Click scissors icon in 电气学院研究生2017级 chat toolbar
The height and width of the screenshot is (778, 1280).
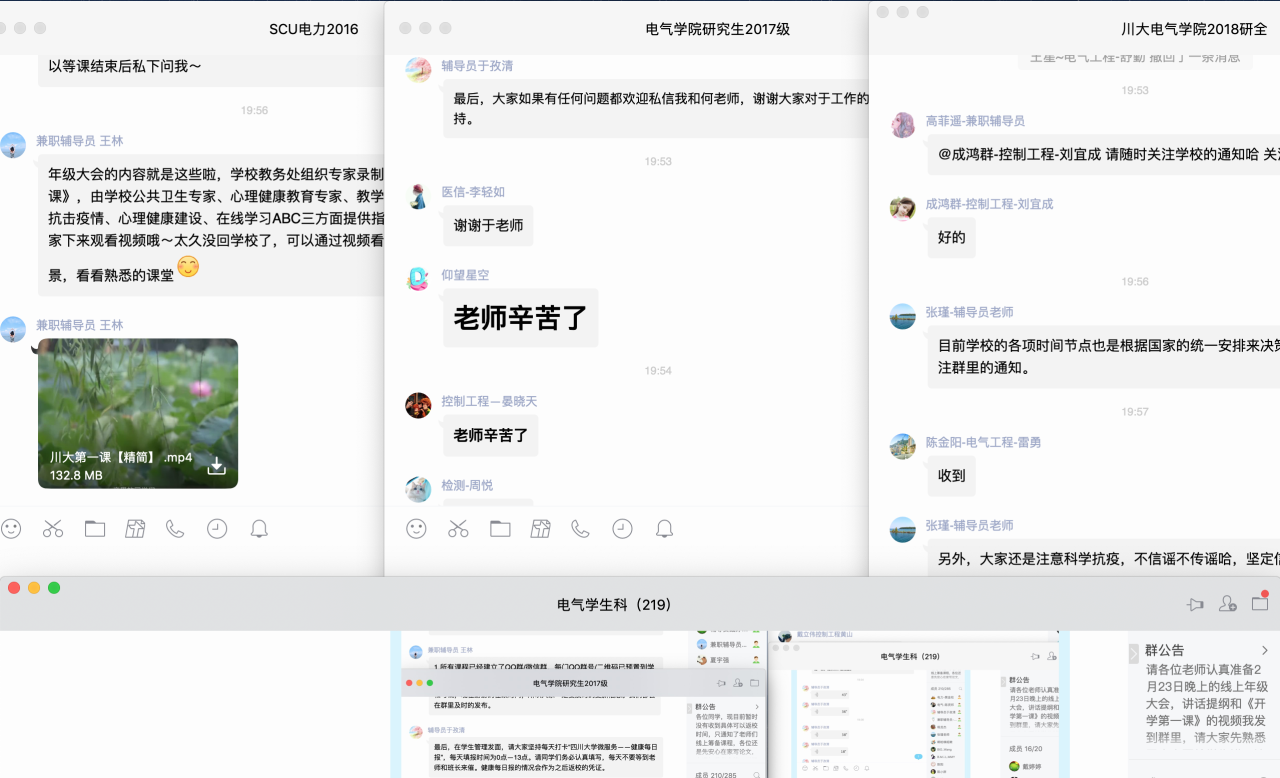point(458,529)
